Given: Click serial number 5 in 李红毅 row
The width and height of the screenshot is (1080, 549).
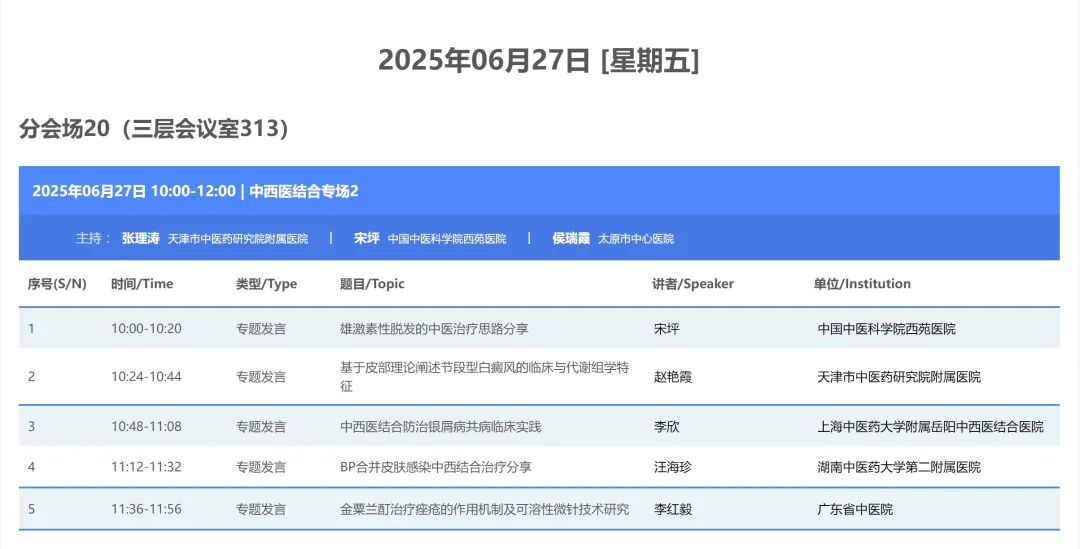Looking at the screenshot, I should tap(31, 510).
